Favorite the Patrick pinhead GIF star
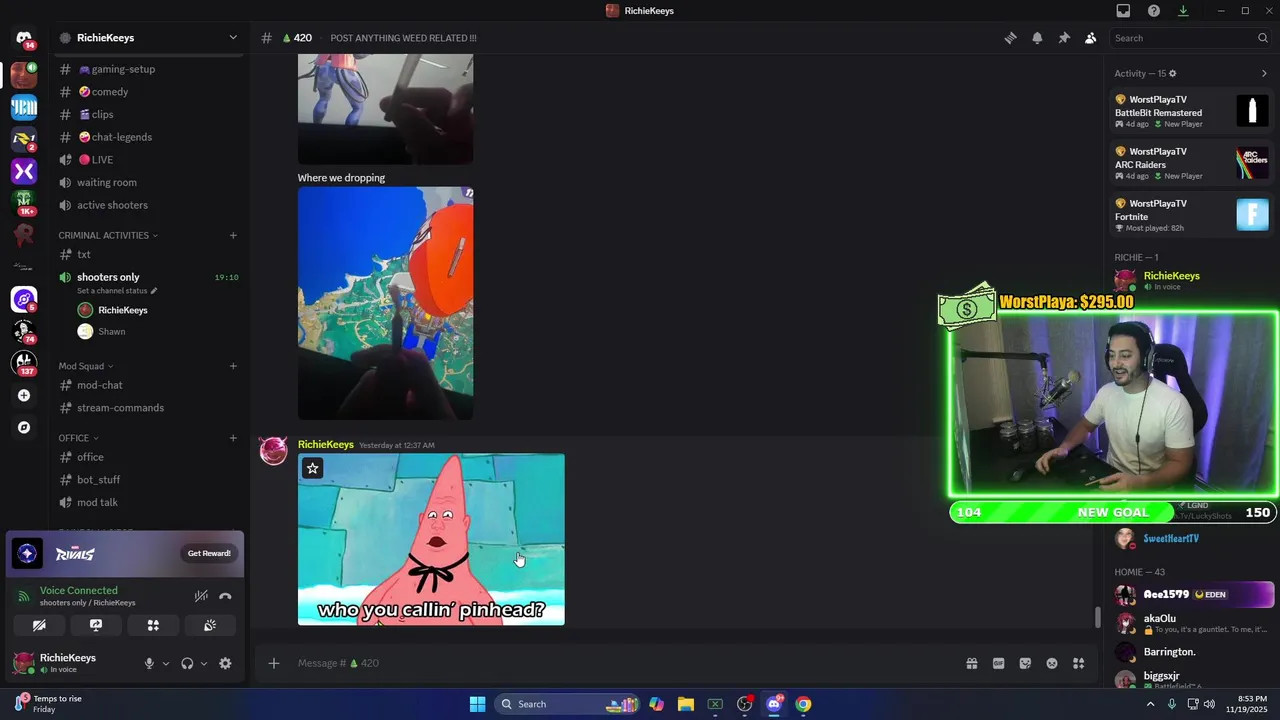The height and width of the screenshot is (720, 1280). point(313,468)
